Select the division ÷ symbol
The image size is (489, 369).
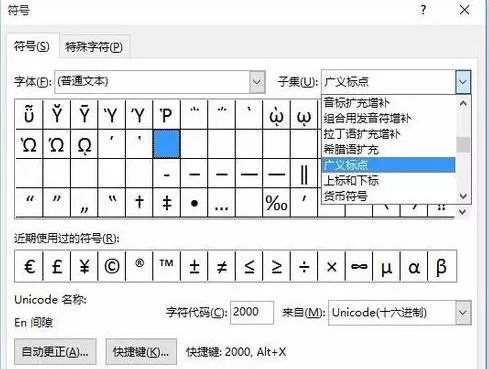(304, 266)
